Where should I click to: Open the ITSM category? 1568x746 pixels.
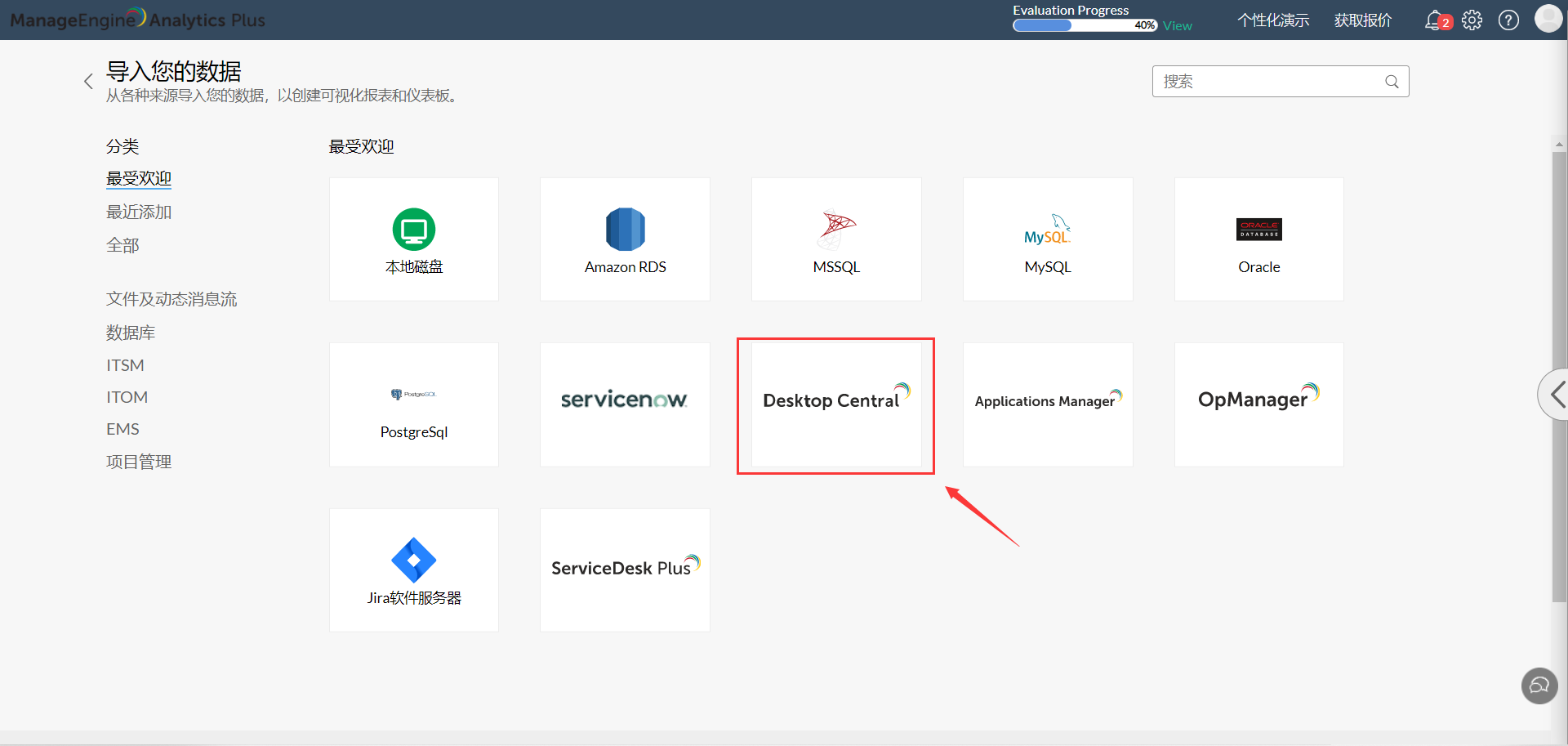[125, 365]
